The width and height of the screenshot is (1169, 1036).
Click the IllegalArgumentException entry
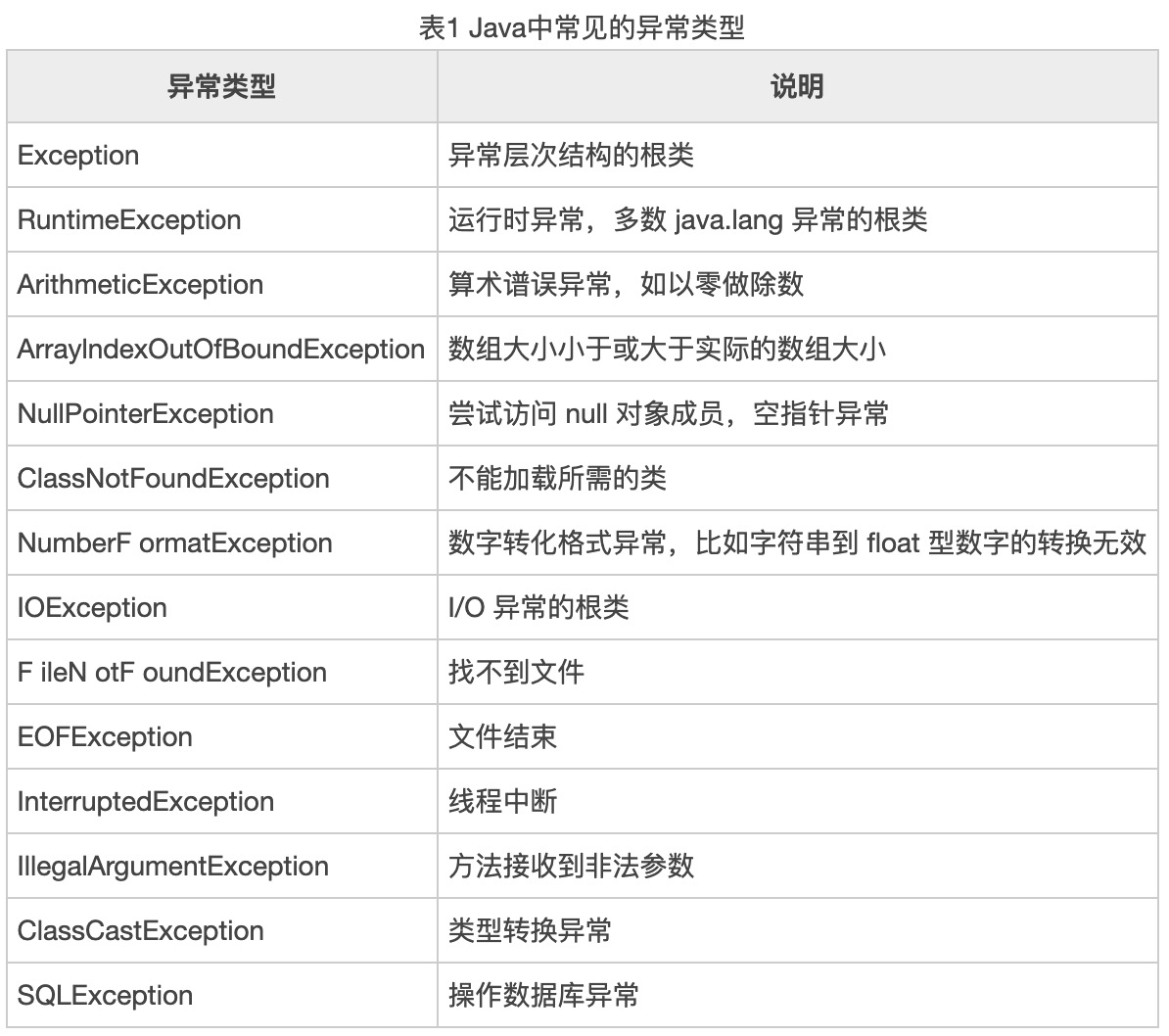click(x=172, y=867)
